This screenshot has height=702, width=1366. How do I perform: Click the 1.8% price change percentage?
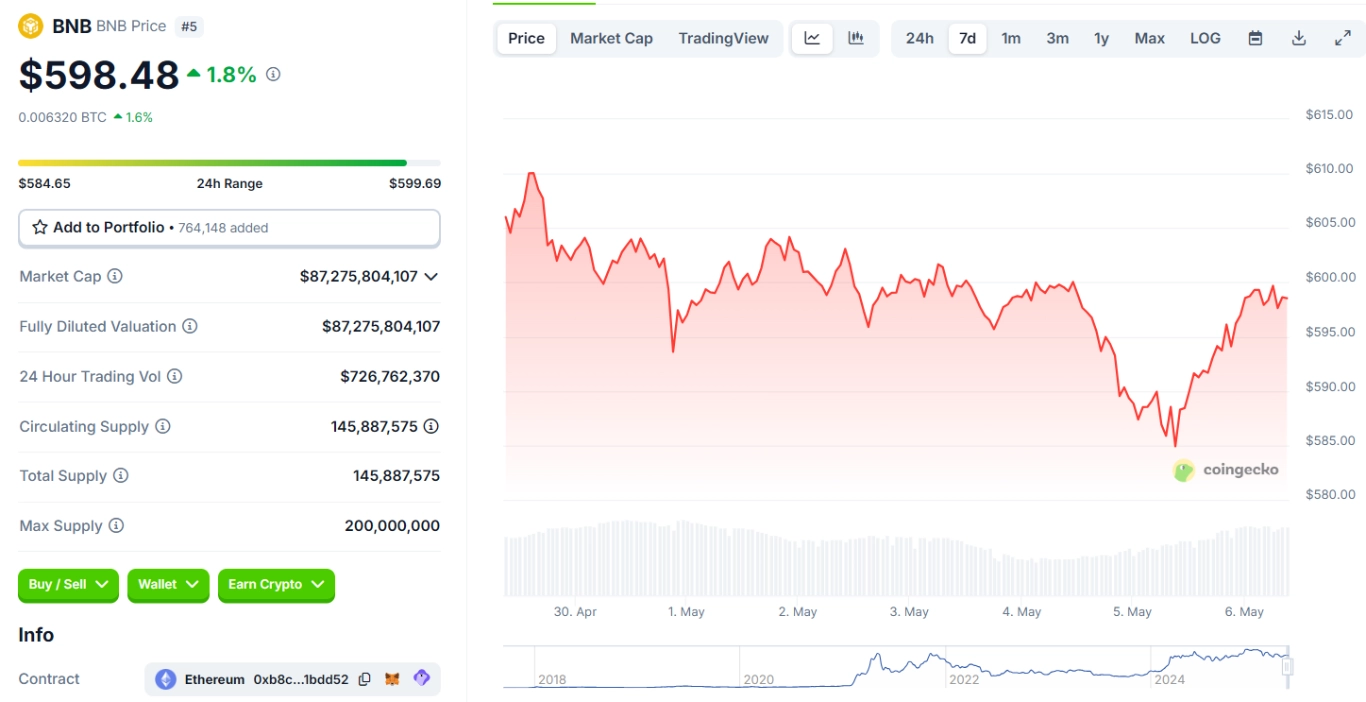pos(232,75)
